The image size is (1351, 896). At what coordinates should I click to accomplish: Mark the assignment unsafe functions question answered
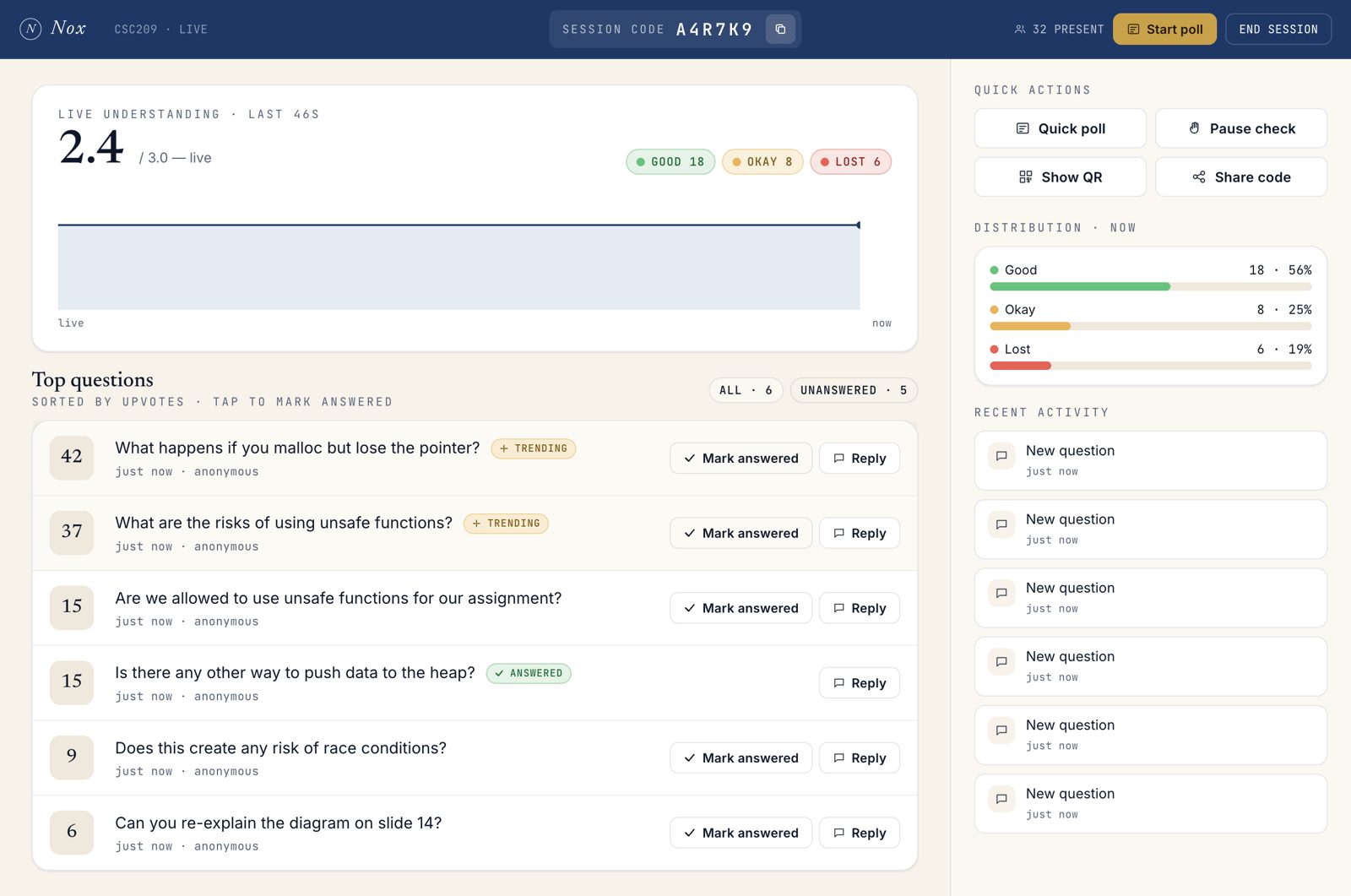pyautogui.click(x=741, y=608)
